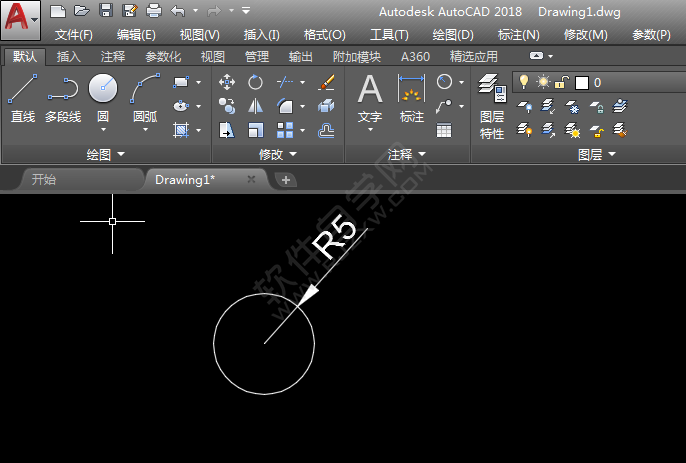Select the Circle (圆) tool icon
The width and height of the screenshot is (686, 463).
(x=103, y=88)
